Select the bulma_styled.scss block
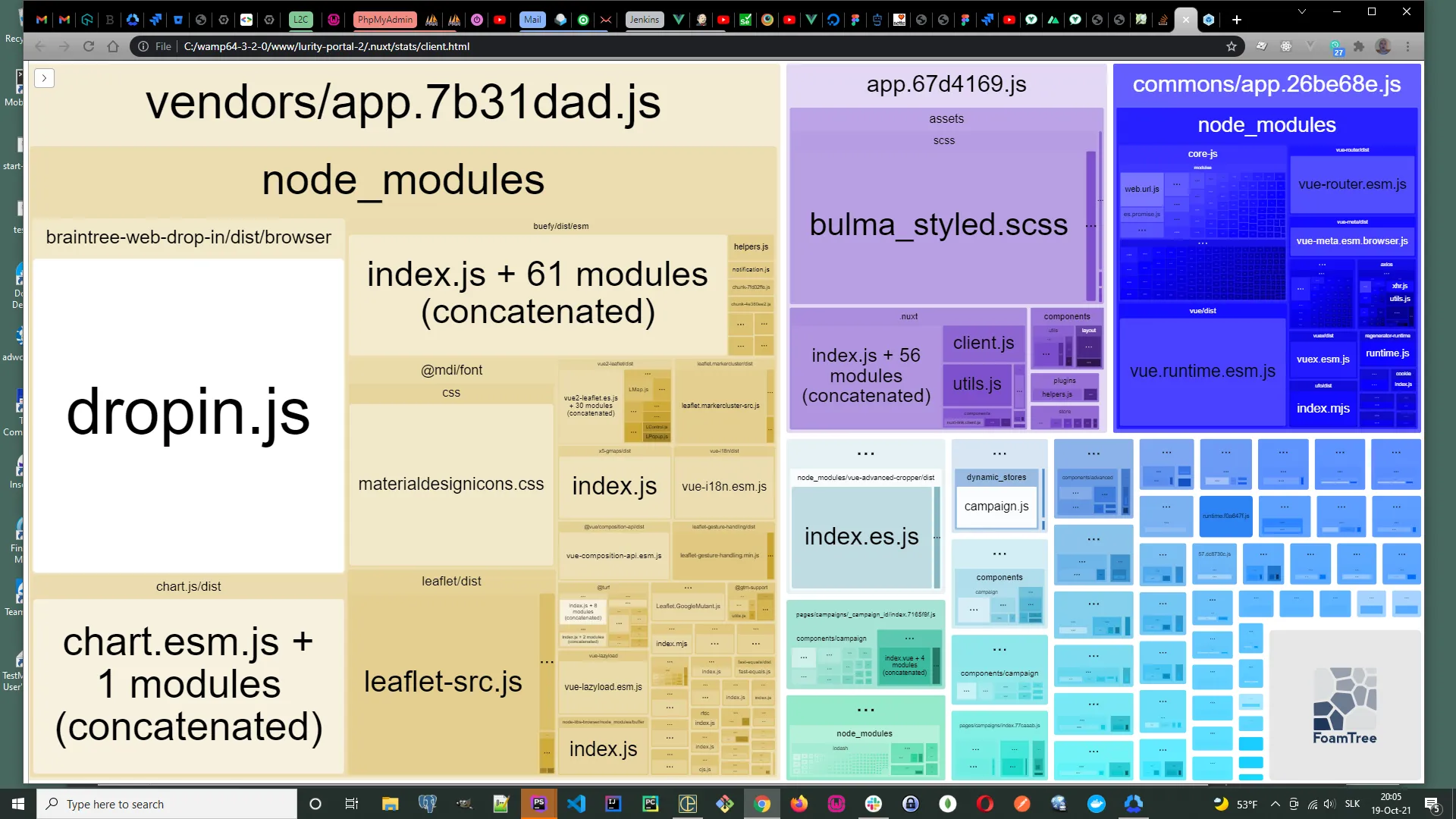 coord(938,225)
